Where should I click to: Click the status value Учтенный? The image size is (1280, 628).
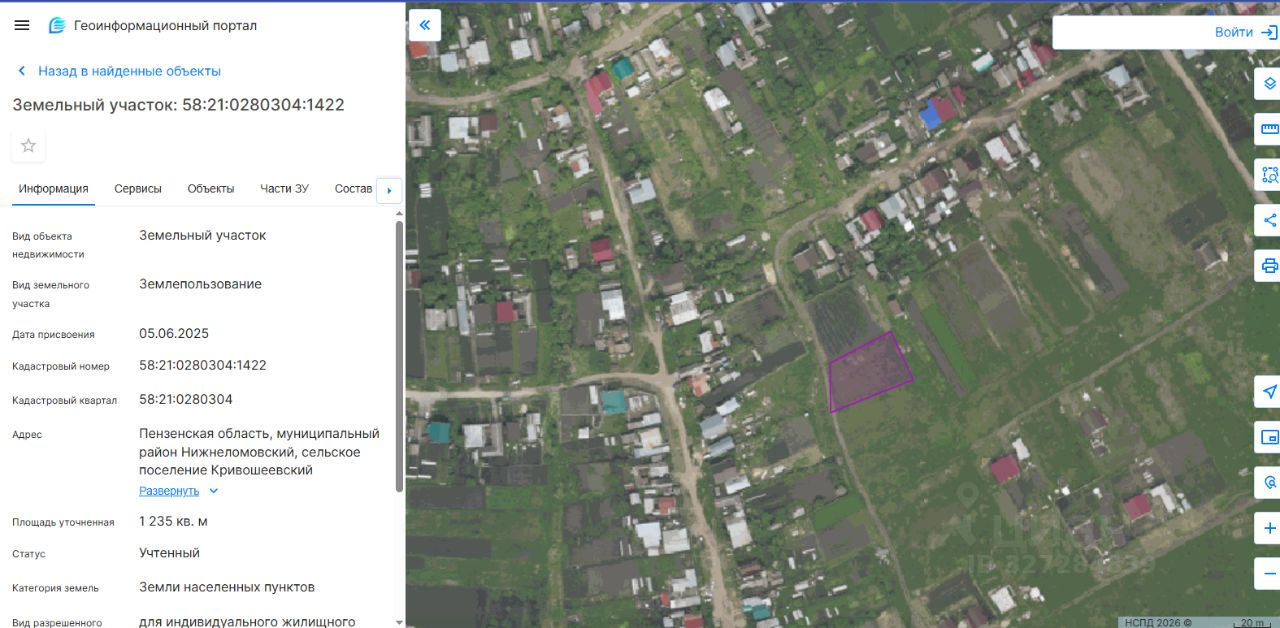pos(169,553)
